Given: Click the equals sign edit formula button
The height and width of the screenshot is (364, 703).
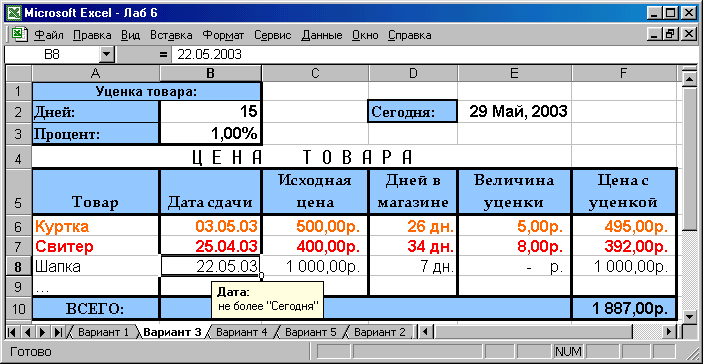Looking at the screenshot, I should coord(163,55).
